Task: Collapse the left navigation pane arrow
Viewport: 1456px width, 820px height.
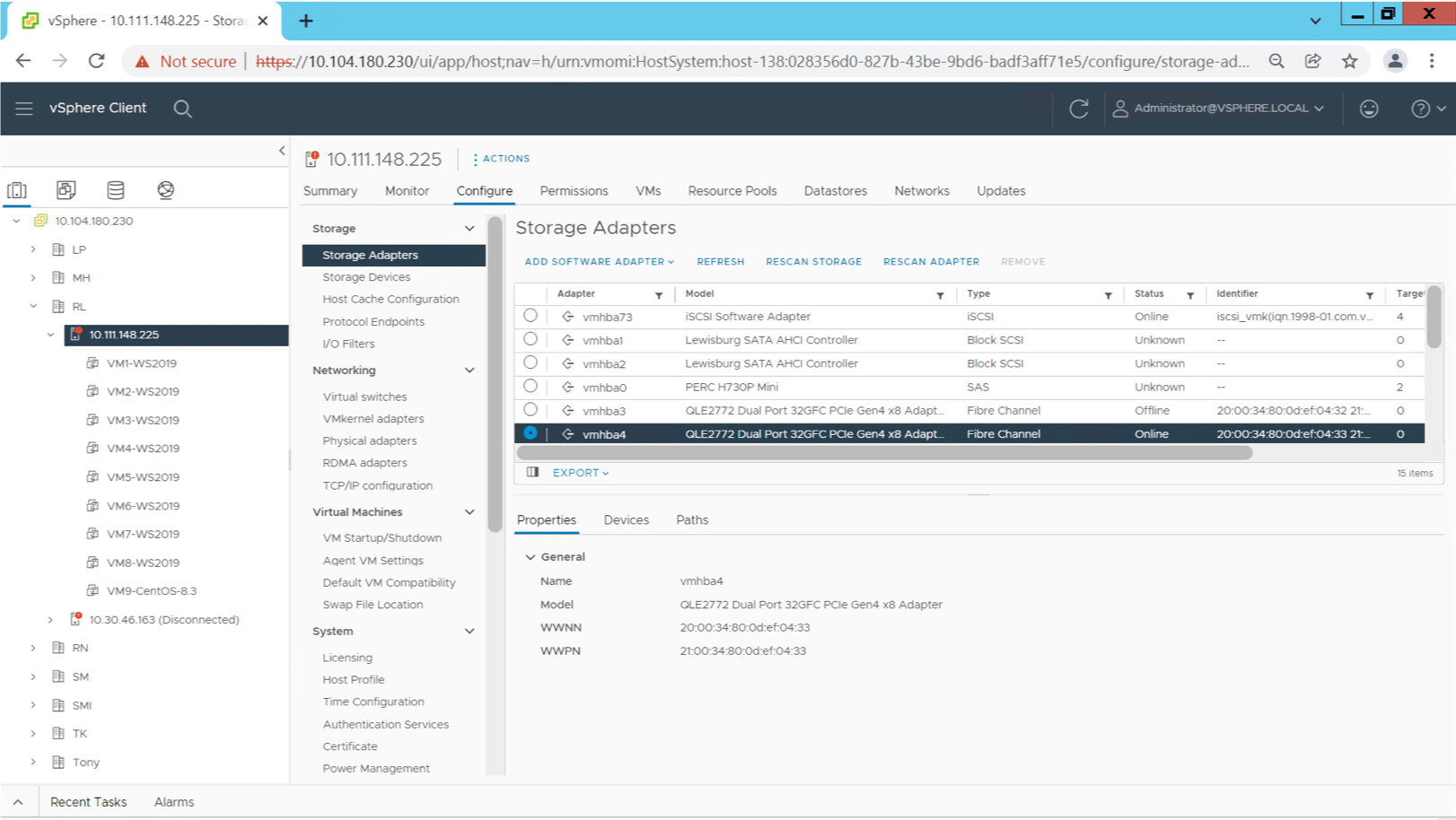Action: pyautogui.click(x=282, y=151)
